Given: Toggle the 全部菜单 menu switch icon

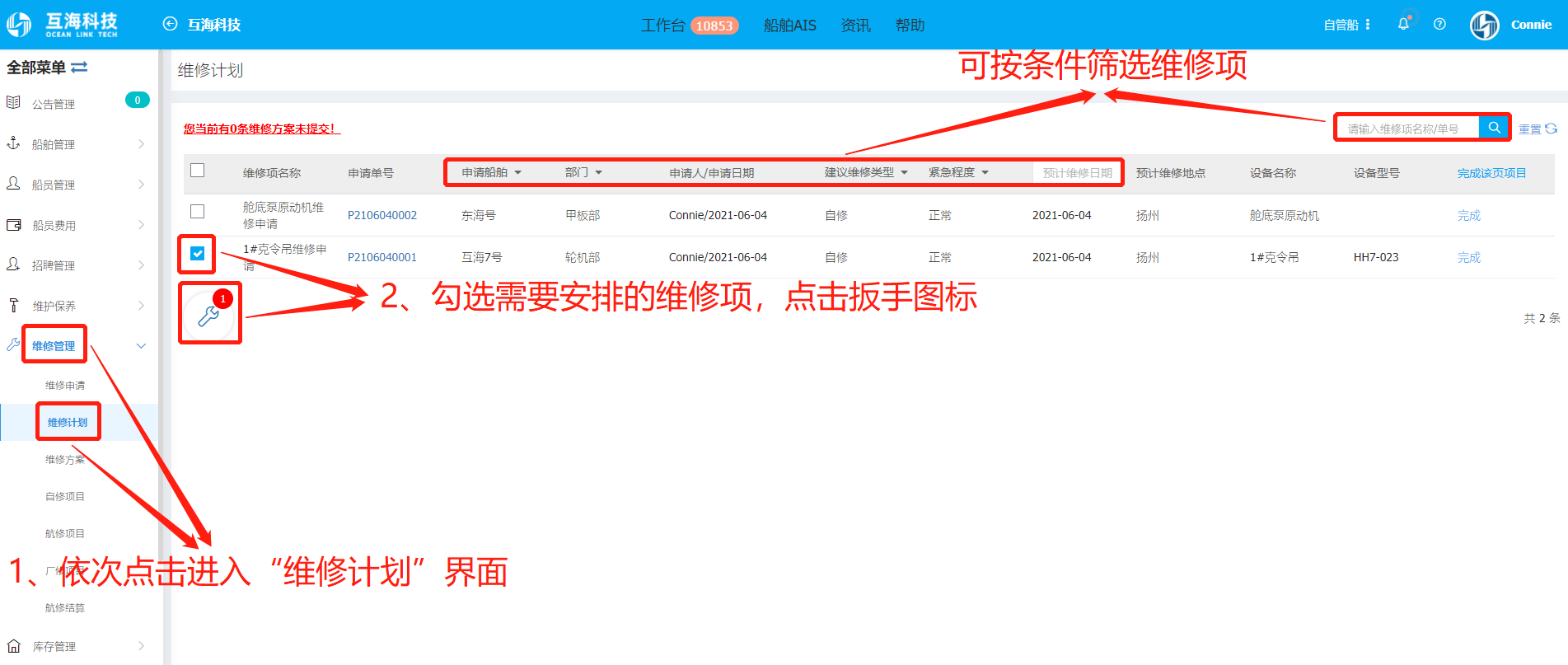Looking at the screenshot, I should 79,68.
